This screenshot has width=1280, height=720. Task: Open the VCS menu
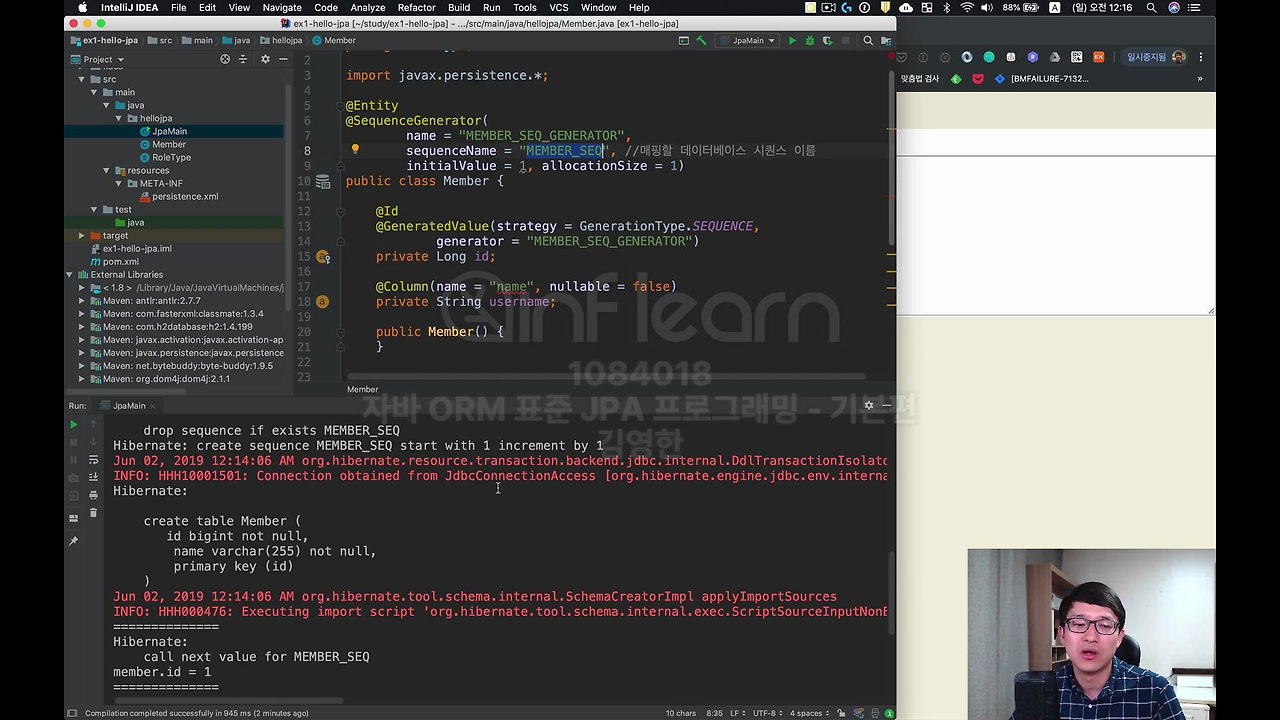pos(559,7)
